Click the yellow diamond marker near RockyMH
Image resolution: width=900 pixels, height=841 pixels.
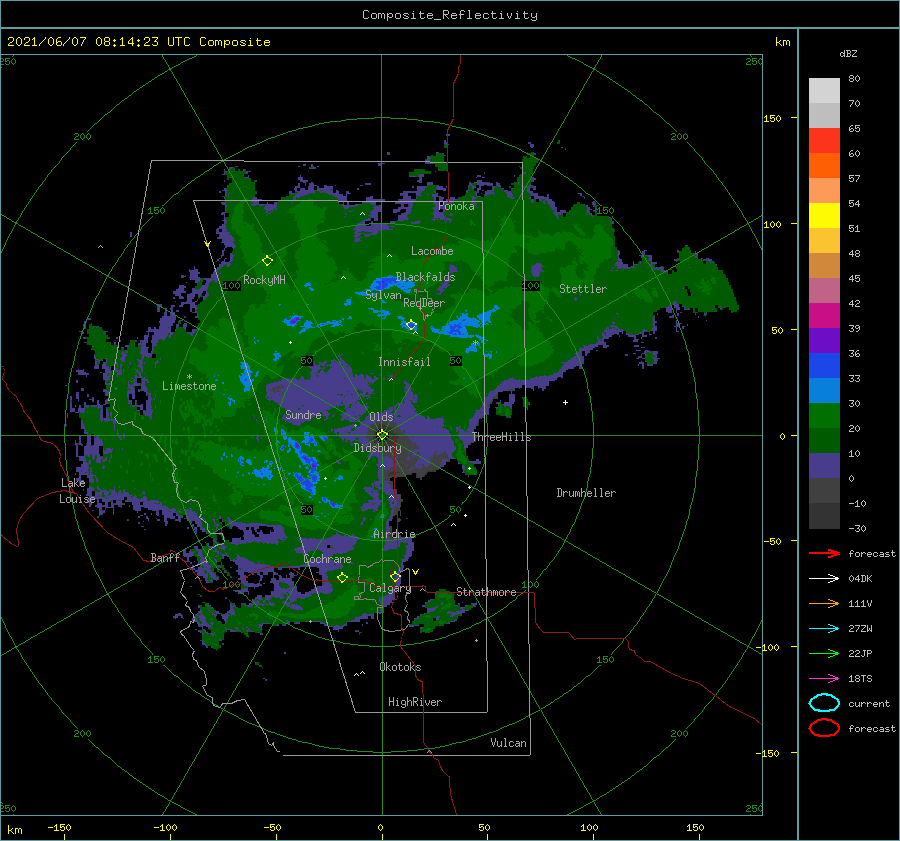click(267, 261)
